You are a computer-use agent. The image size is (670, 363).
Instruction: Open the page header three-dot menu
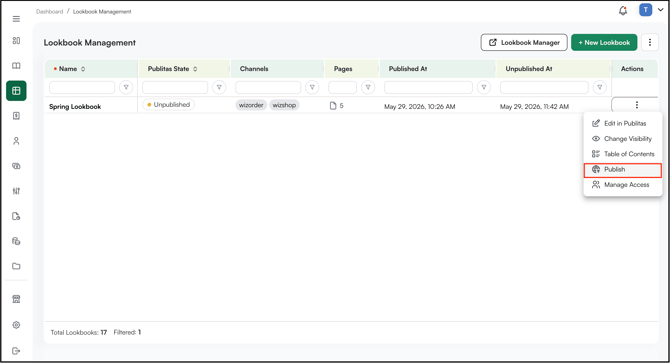point(649,42)
